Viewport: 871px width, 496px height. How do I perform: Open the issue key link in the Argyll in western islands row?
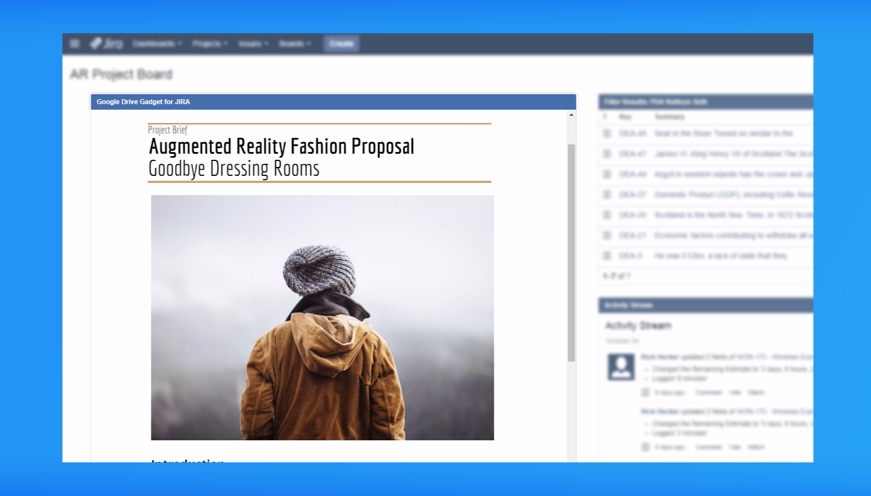[633, 174]
